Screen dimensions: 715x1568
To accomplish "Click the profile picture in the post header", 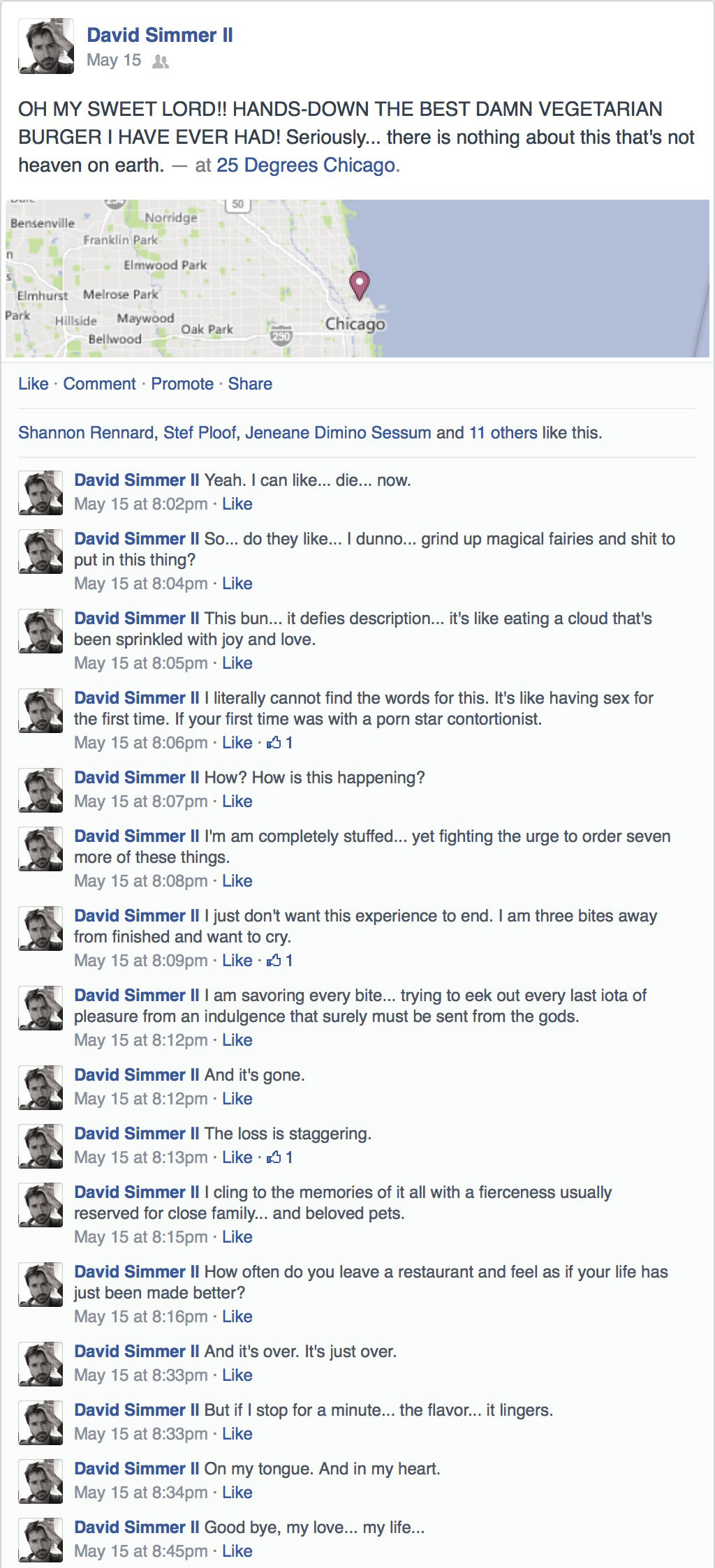I will (46, 46).
